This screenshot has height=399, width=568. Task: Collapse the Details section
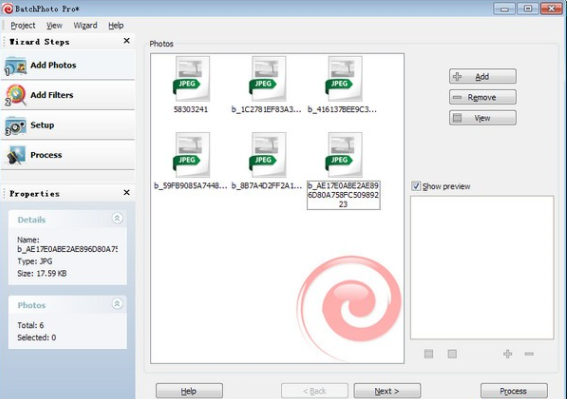117,218
